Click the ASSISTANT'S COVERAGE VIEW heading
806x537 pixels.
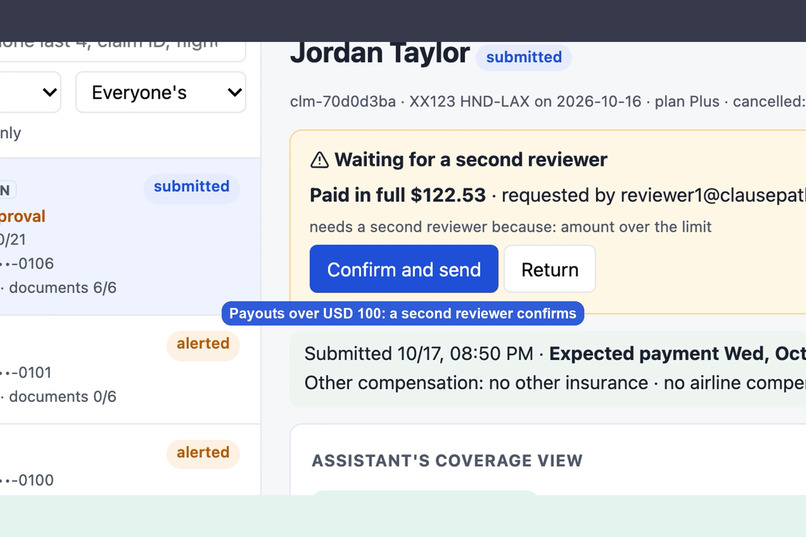[x=447, y=460]
